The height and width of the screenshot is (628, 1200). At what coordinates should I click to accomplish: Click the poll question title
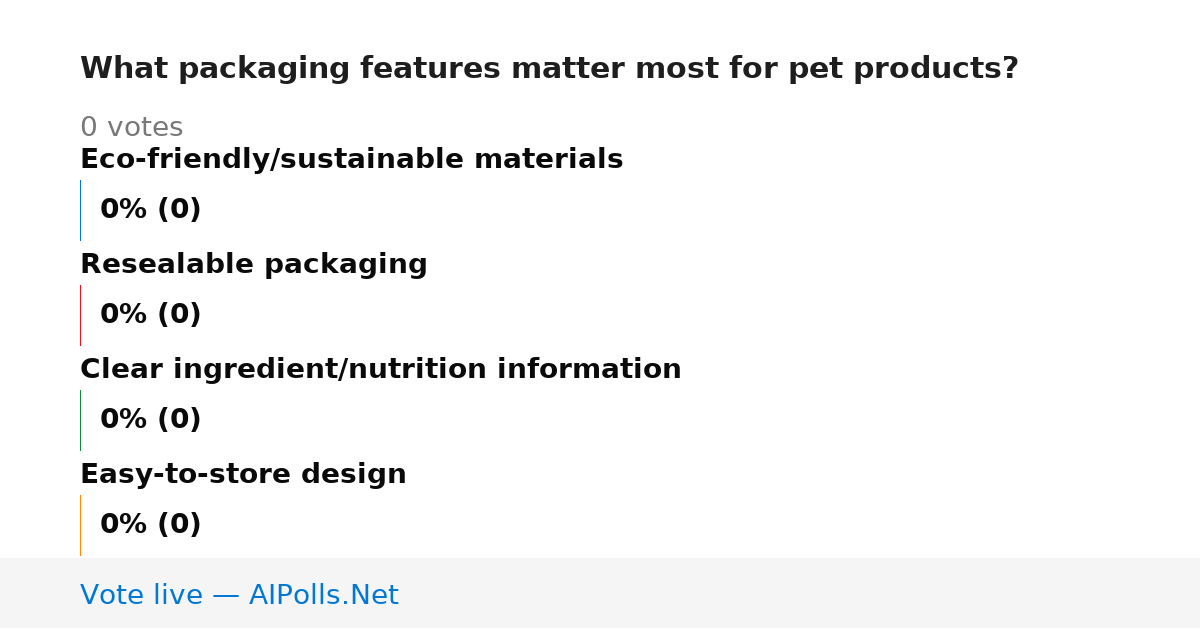549,68
